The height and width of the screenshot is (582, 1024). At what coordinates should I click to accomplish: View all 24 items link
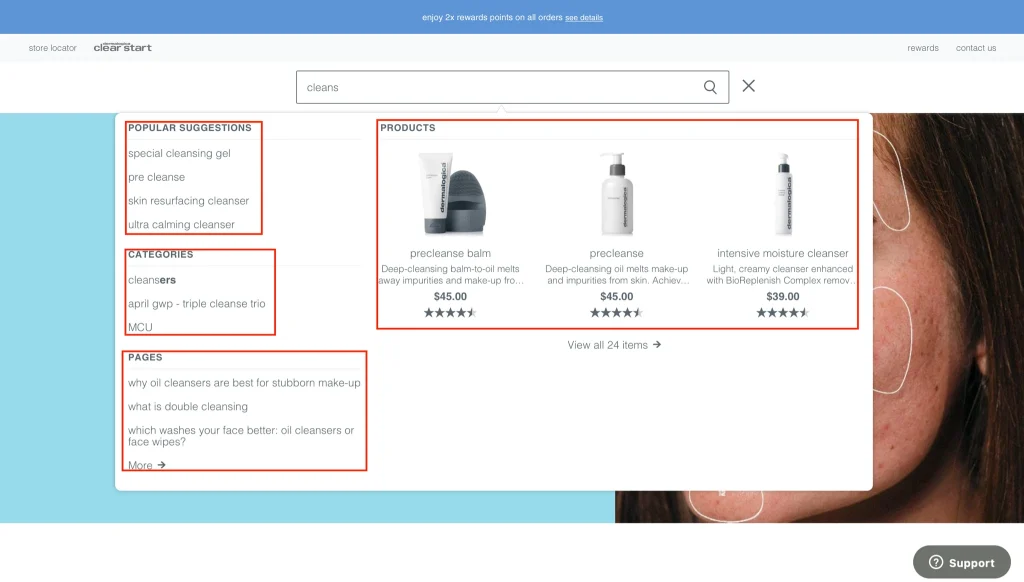[x=614, y=345]
